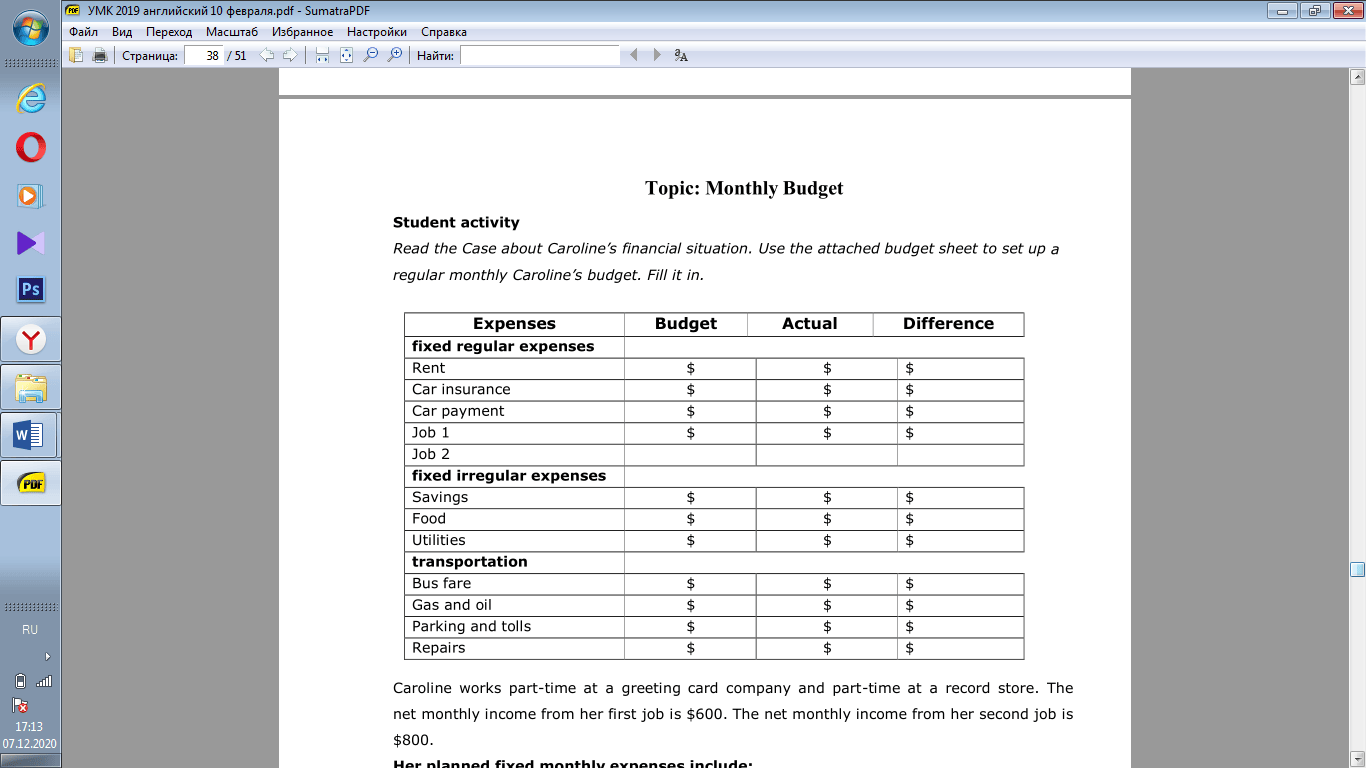
Task: Switch to Microsoft Word taskbar window
Action: click(30, 435)
